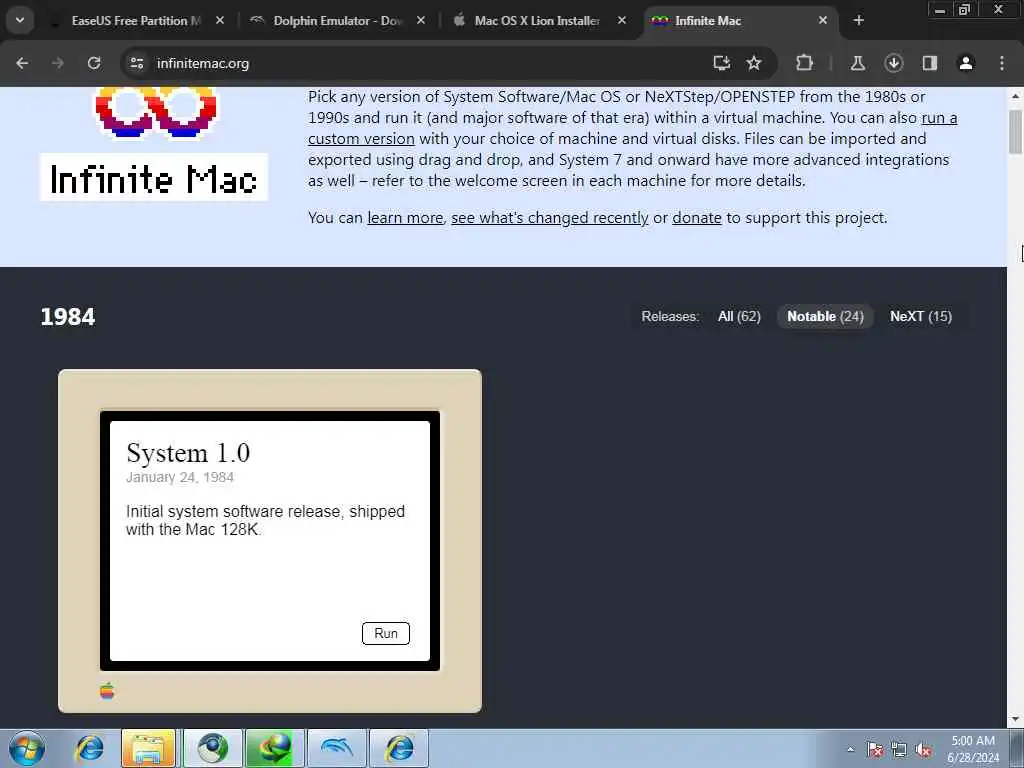This screenshot has width=1024, height=768.
Task: Click the scrollbar up arrow
Action: point(1015,96)
